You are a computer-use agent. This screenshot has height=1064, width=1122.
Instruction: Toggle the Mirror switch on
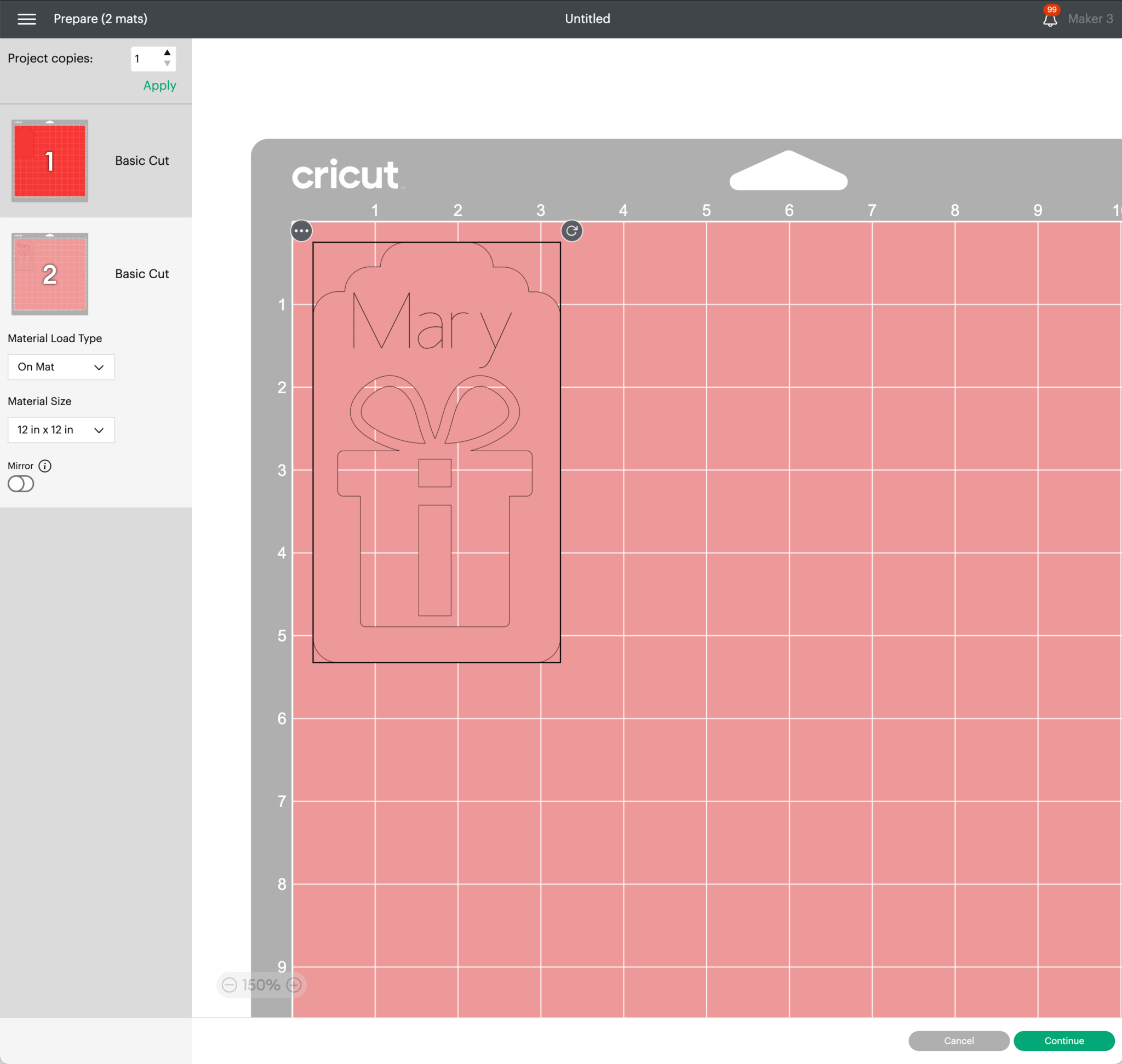pyautogui.click(x=21, y=484)
